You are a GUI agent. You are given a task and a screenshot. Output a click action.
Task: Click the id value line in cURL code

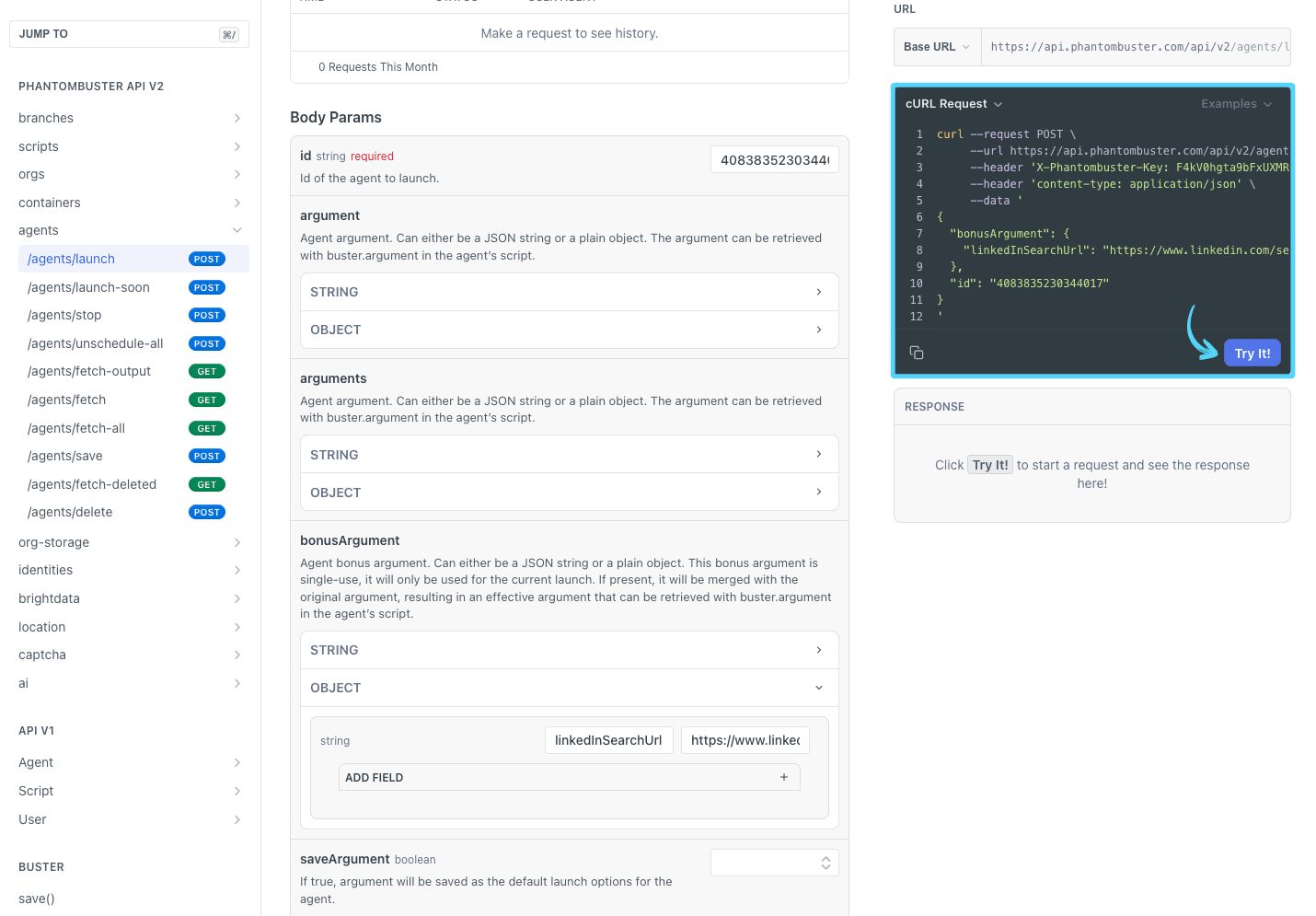[1029, 284]
